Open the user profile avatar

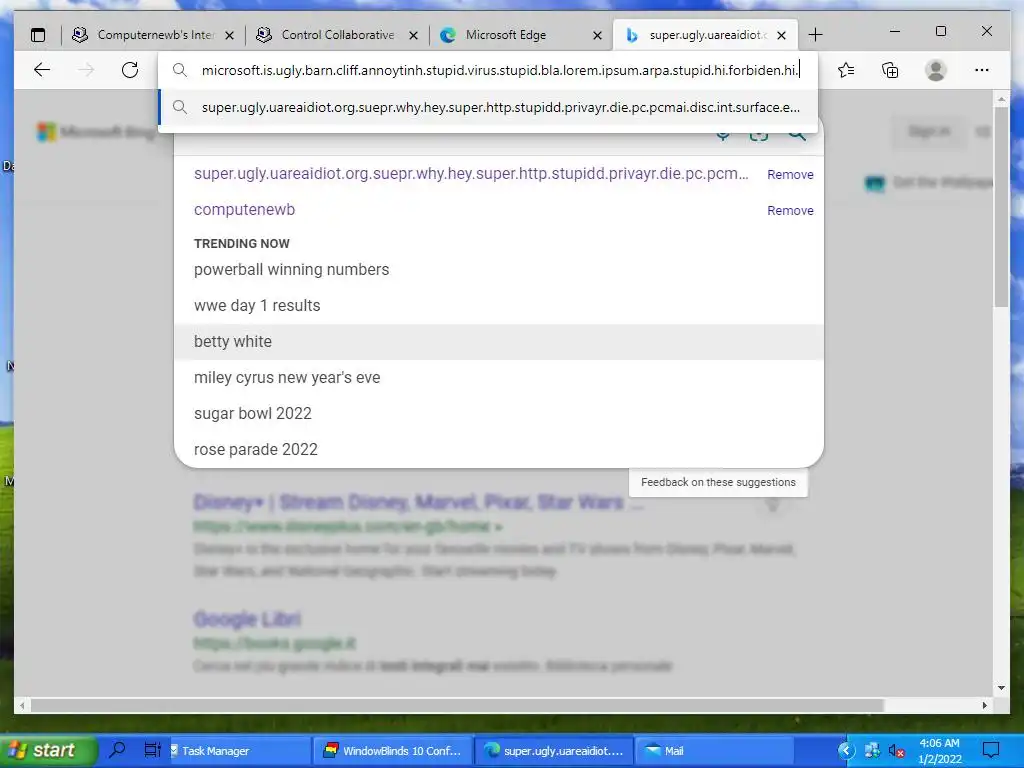click(x=936, y=70)
